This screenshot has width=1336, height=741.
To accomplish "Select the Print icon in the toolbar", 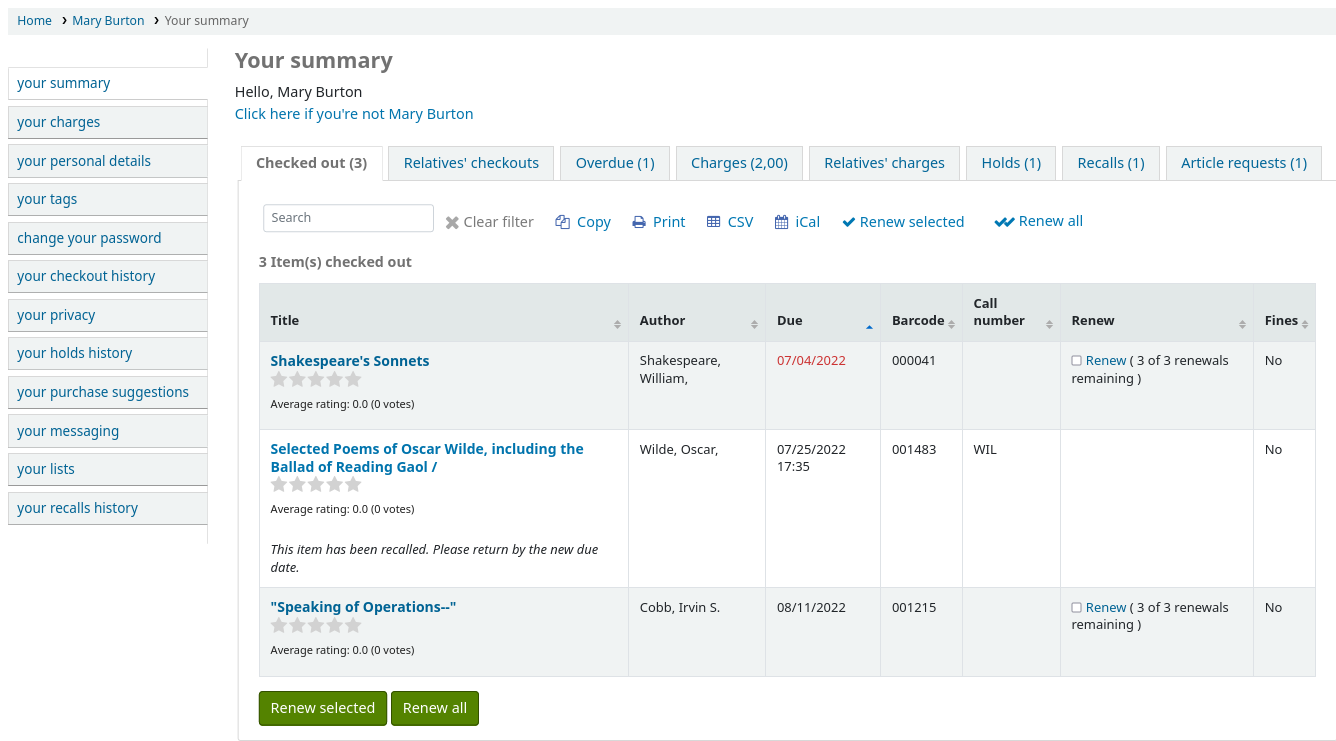I will tap(638, 221).
